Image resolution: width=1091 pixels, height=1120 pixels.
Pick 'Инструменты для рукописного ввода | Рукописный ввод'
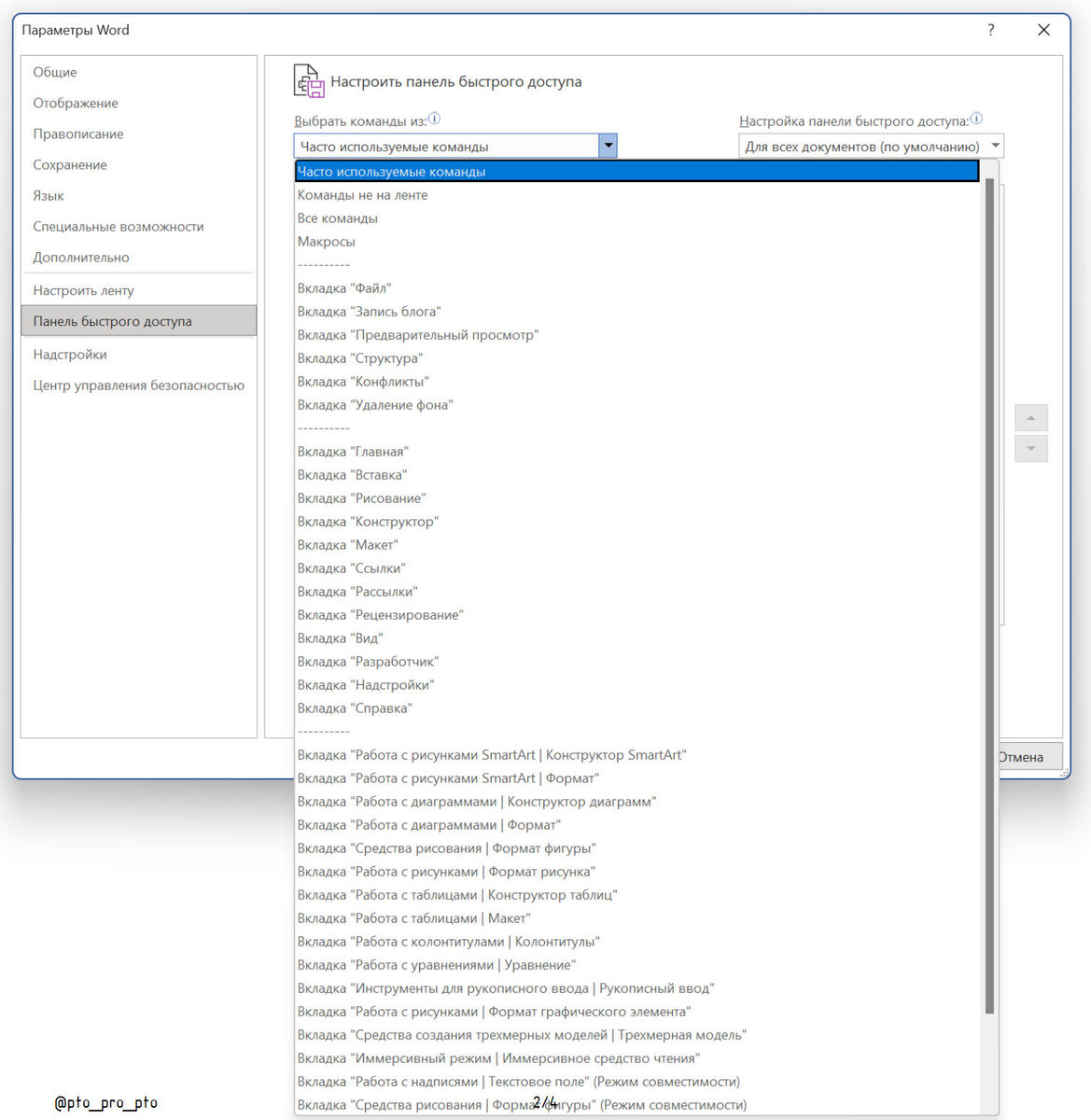coord(638,988)
